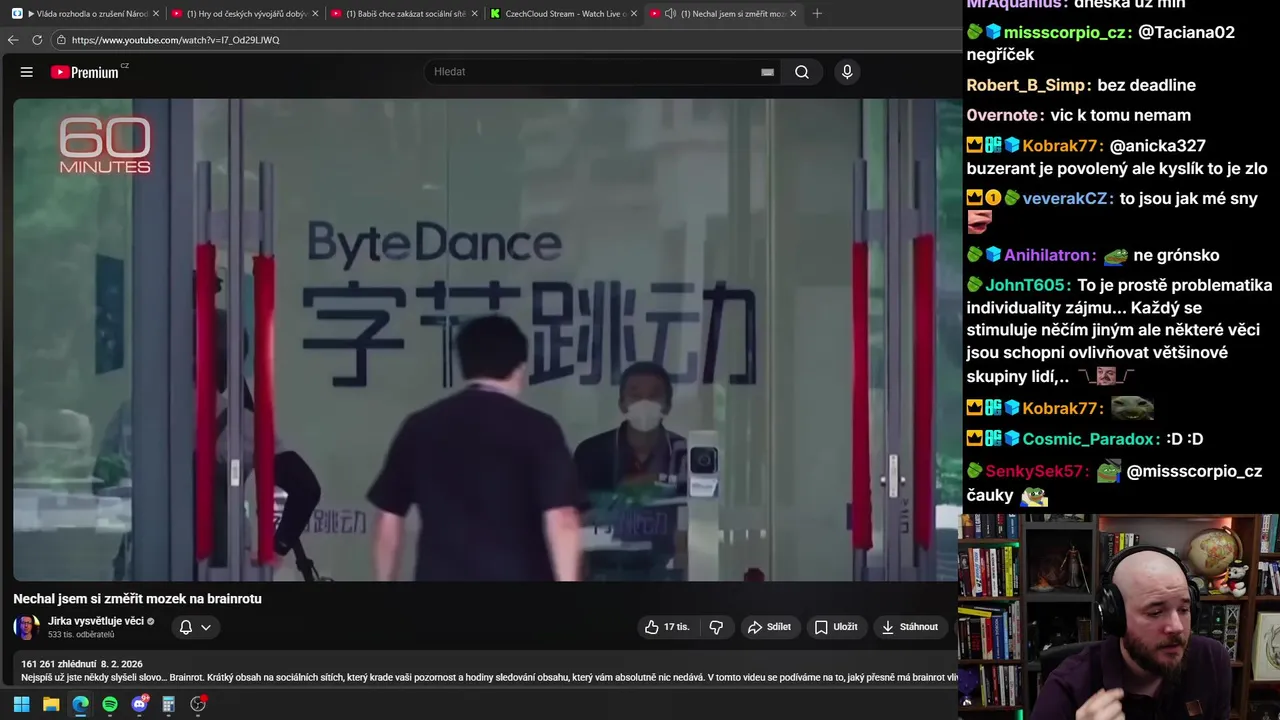Dislike the video with thumbs down
1280x720 pixels.
716,627
